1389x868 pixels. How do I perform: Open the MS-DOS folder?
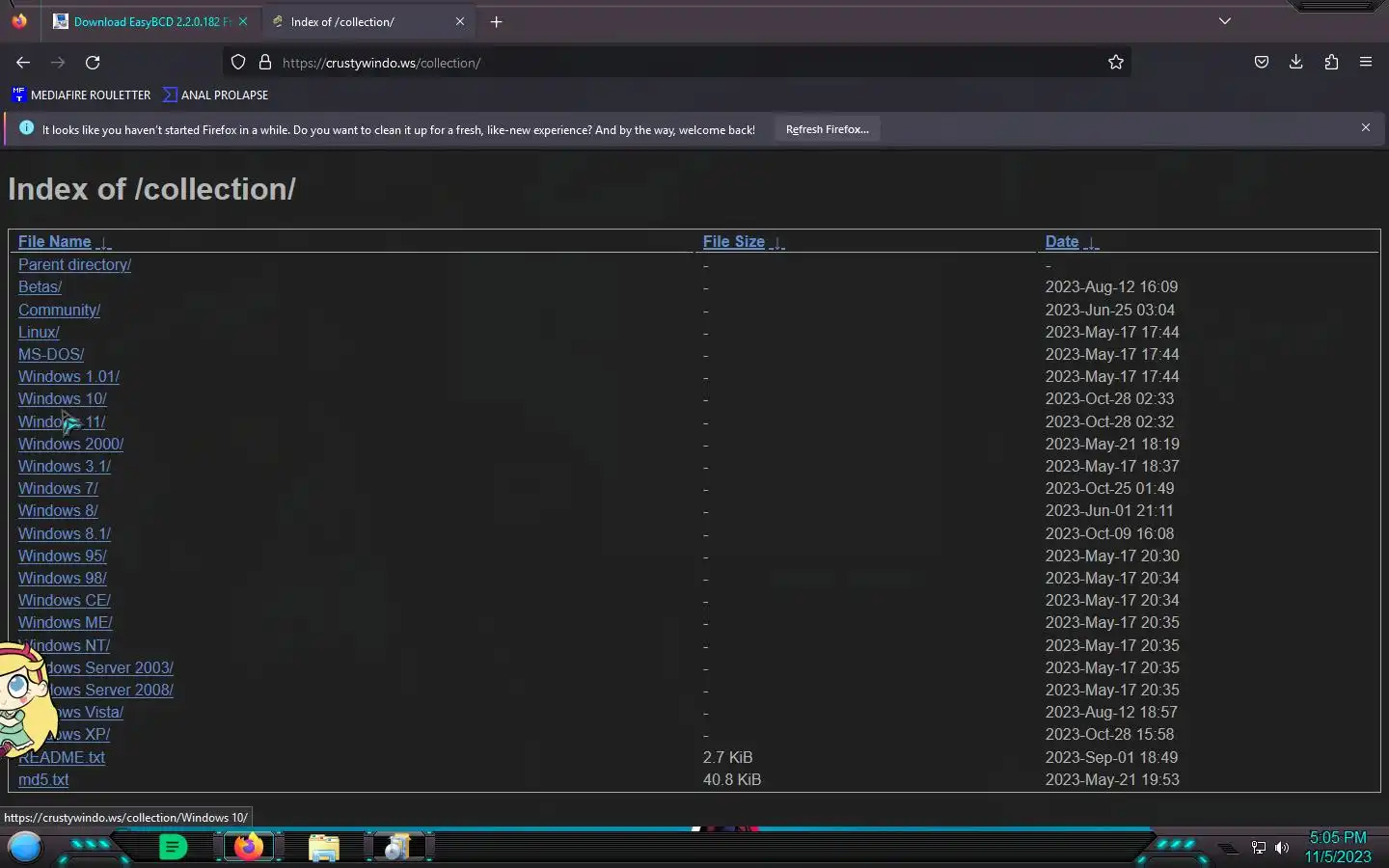[x=51, y=354]
